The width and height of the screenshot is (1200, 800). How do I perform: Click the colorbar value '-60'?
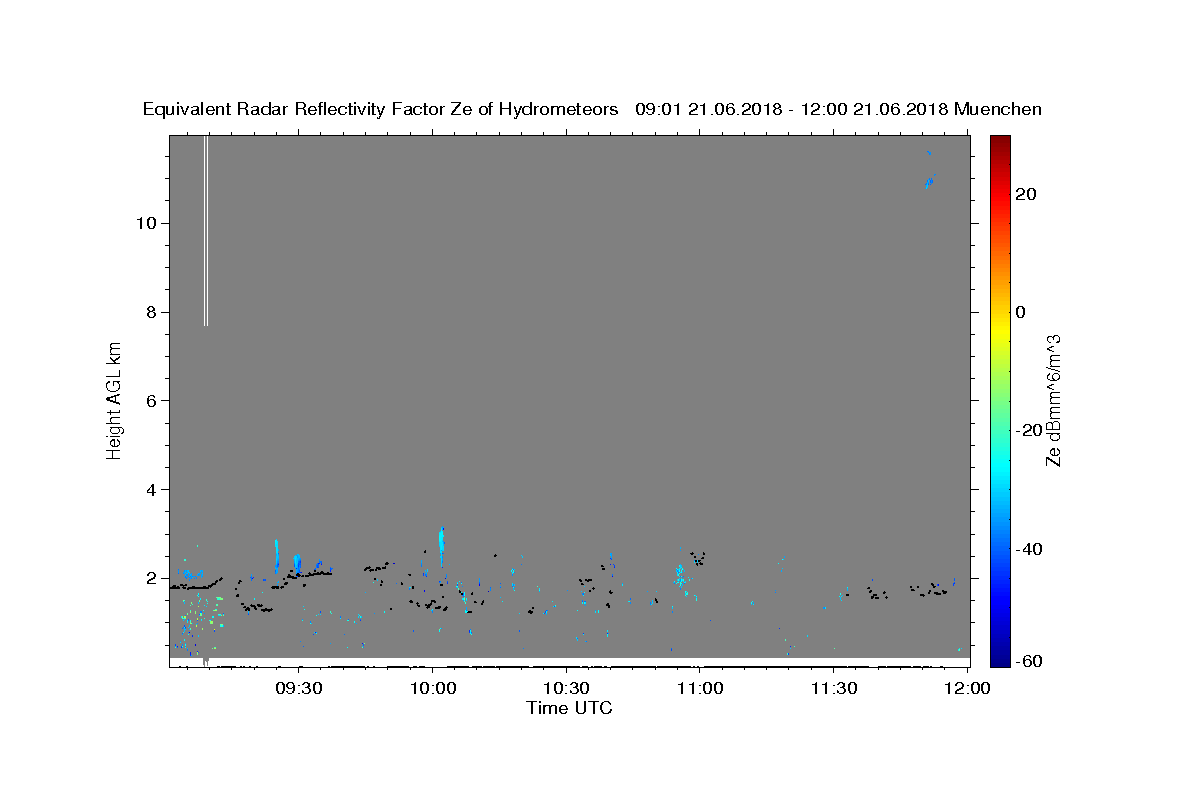(1028, 660)
